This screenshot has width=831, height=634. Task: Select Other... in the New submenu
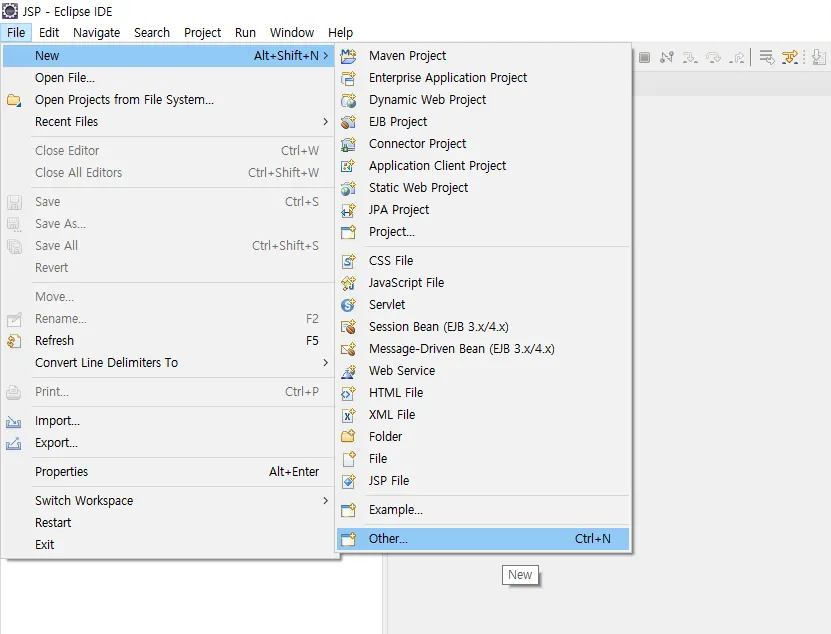coord(483,539)
